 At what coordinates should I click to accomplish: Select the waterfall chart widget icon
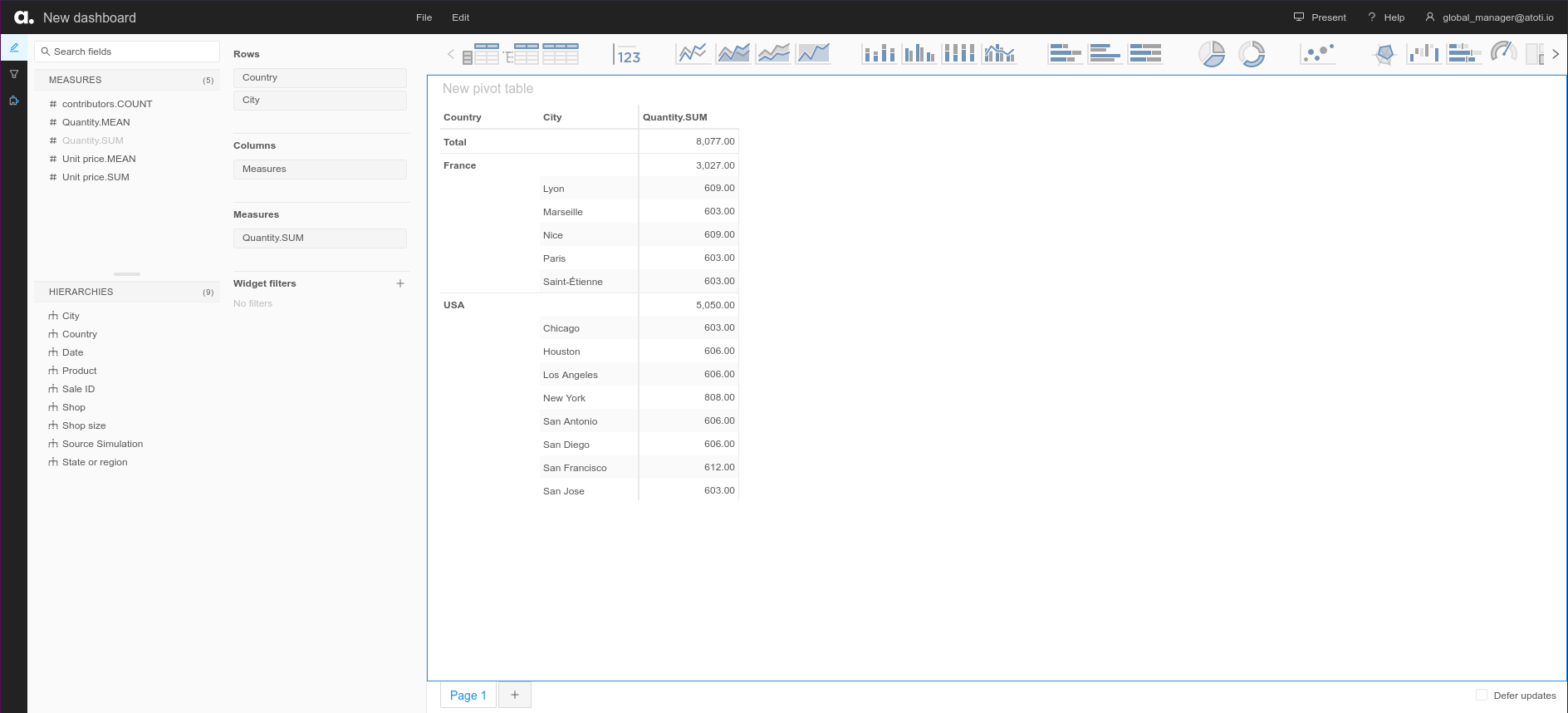click(1423, 55)
